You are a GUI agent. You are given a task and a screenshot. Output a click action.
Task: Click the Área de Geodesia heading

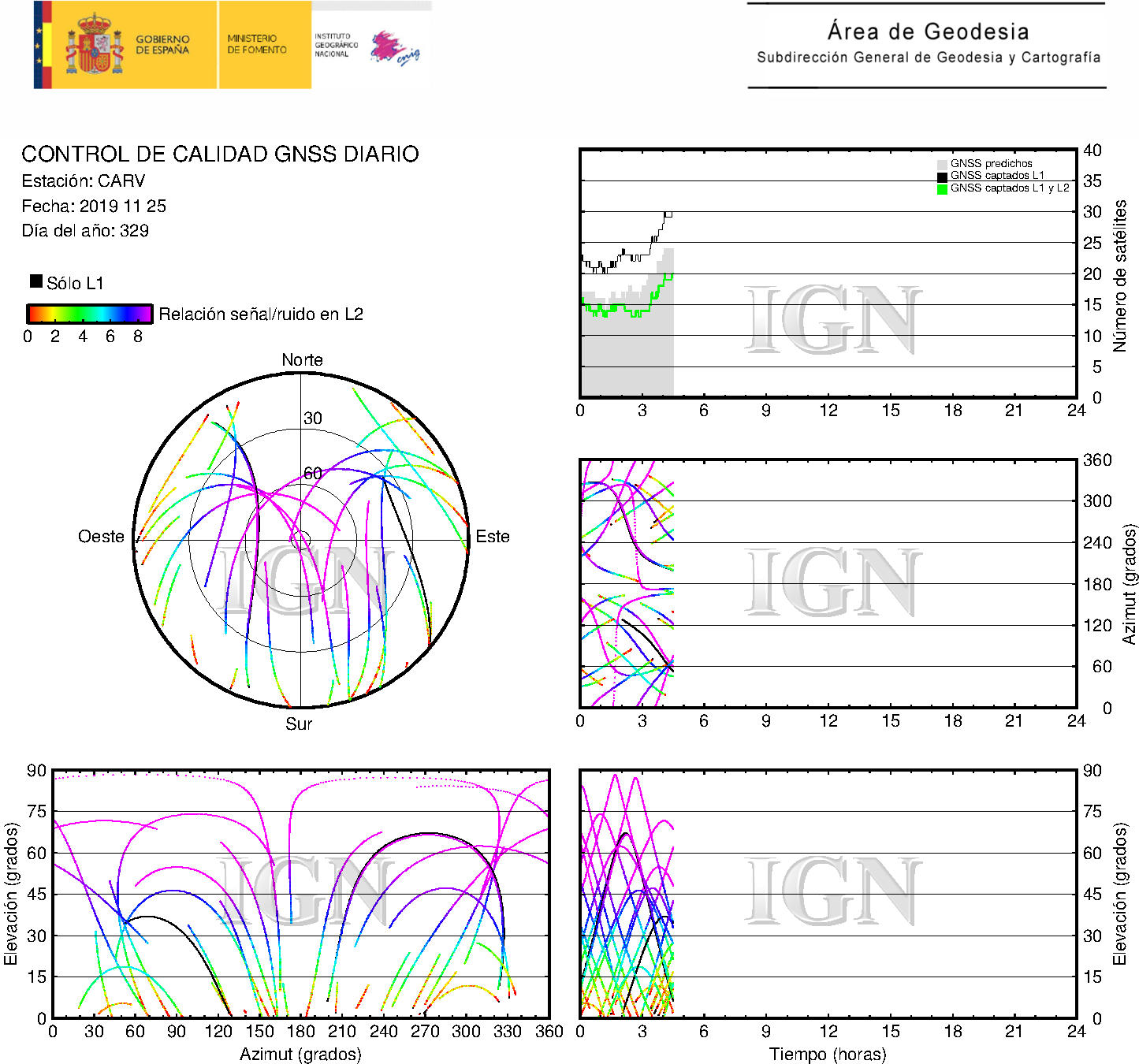[928, 32]
